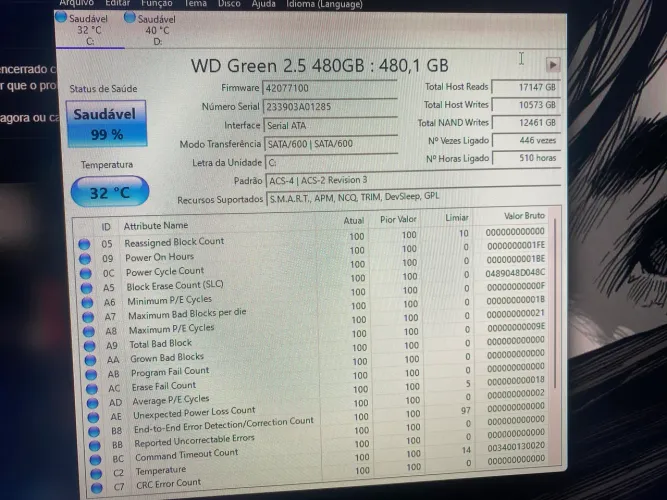Click the status icon for Command Timeout Count
This screenshot has width=667, height=500.
point(96,460)
